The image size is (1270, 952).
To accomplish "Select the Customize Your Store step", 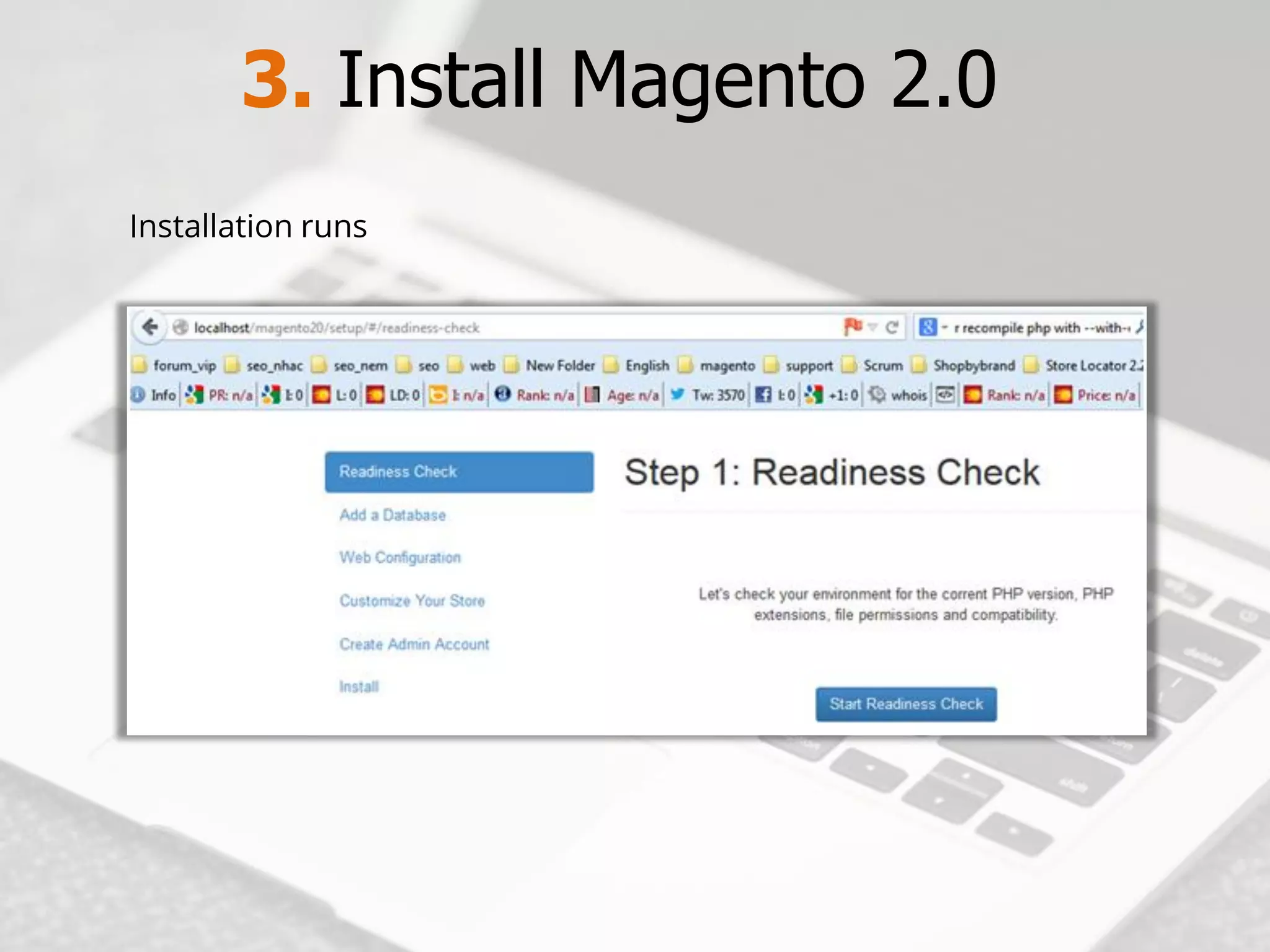I will click(412, 601).
